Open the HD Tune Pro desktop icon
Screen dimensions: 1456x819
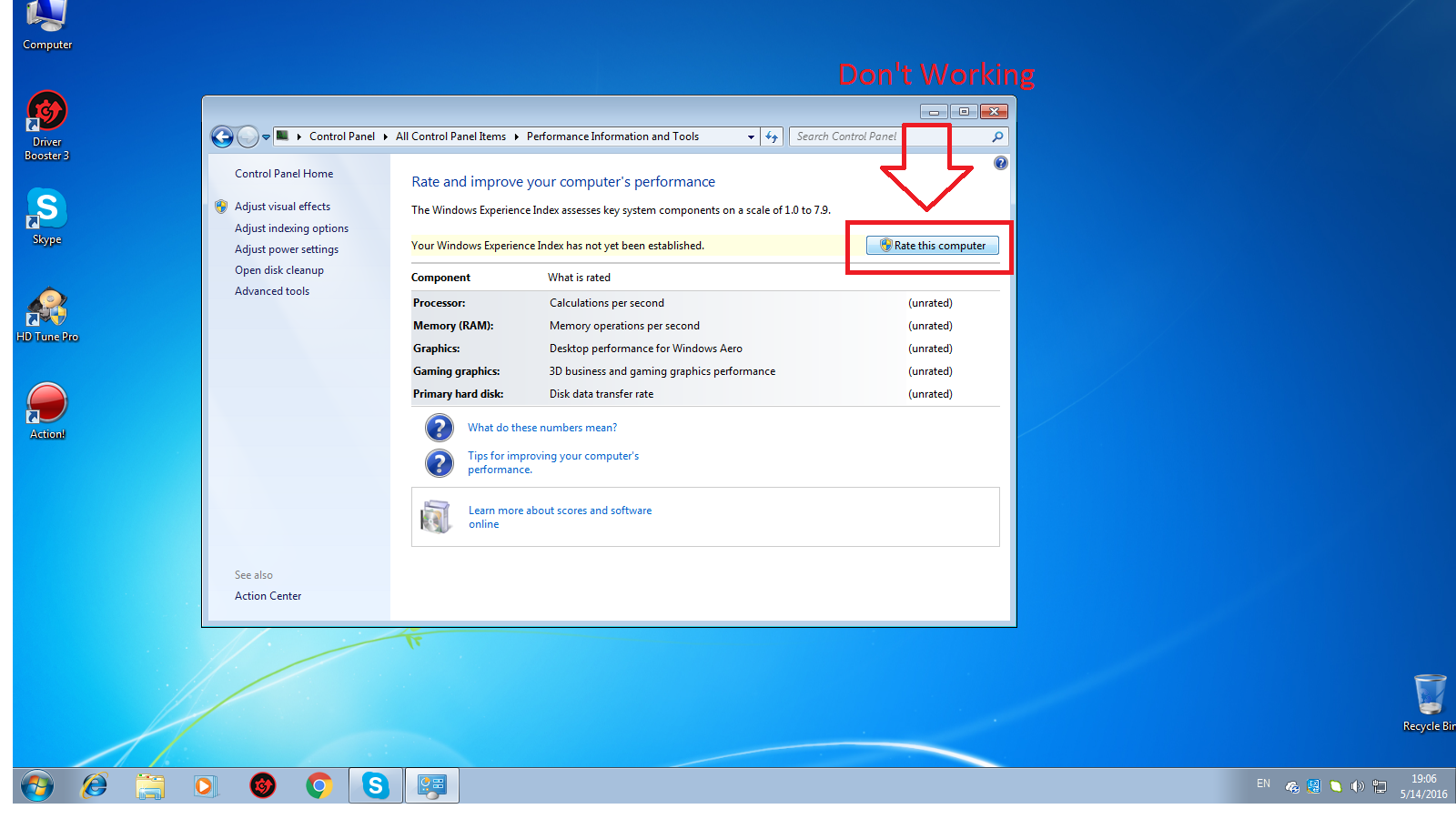pyautogui.click(x=46, y=309)
